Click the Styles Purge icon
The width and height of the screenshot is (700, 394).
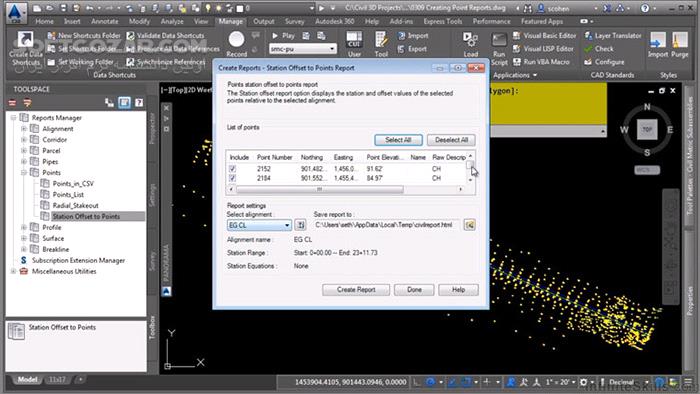click(679, 40)
